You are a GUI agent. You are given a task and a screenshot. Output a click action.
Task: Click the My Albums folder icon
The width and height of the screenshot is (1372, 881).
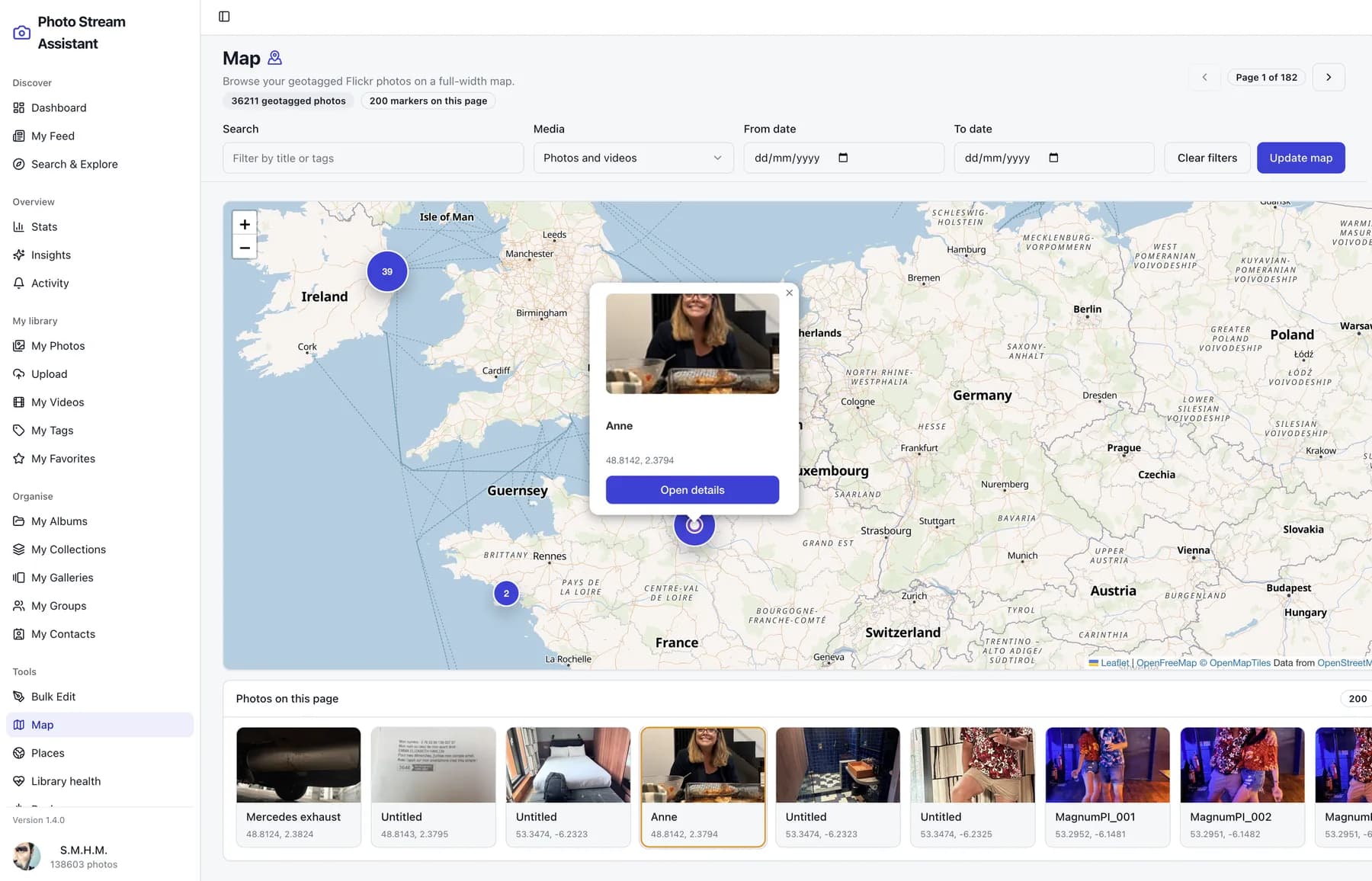click(x=19, y=521)
